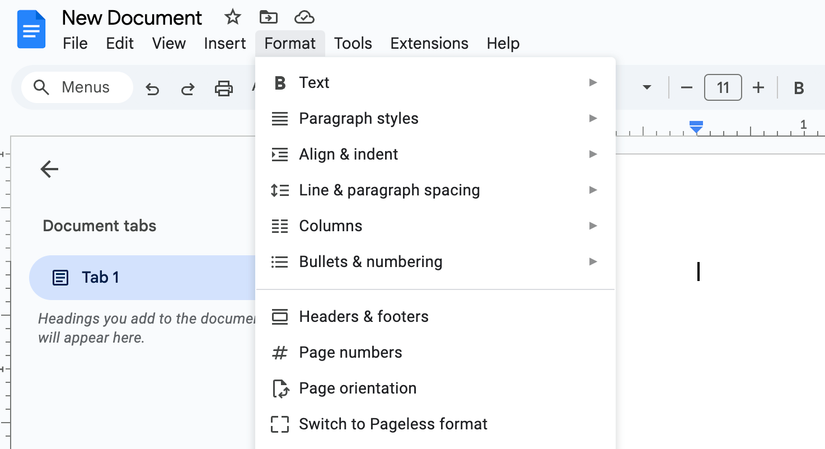Select Headers & footers option
This screenshot has height=449, width=825.
364,317
